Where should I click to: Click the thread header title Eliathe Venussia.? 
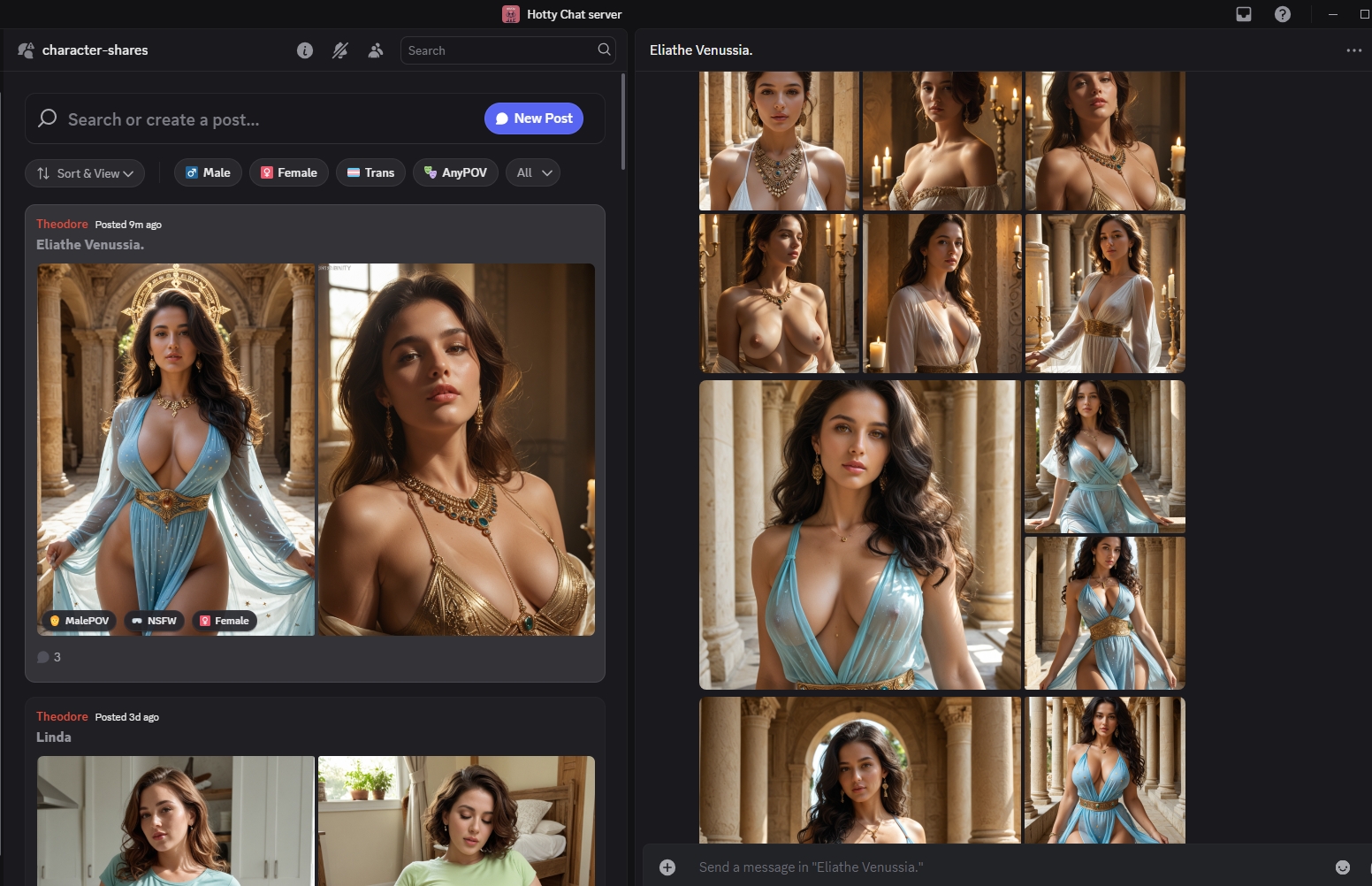(701, 50)
